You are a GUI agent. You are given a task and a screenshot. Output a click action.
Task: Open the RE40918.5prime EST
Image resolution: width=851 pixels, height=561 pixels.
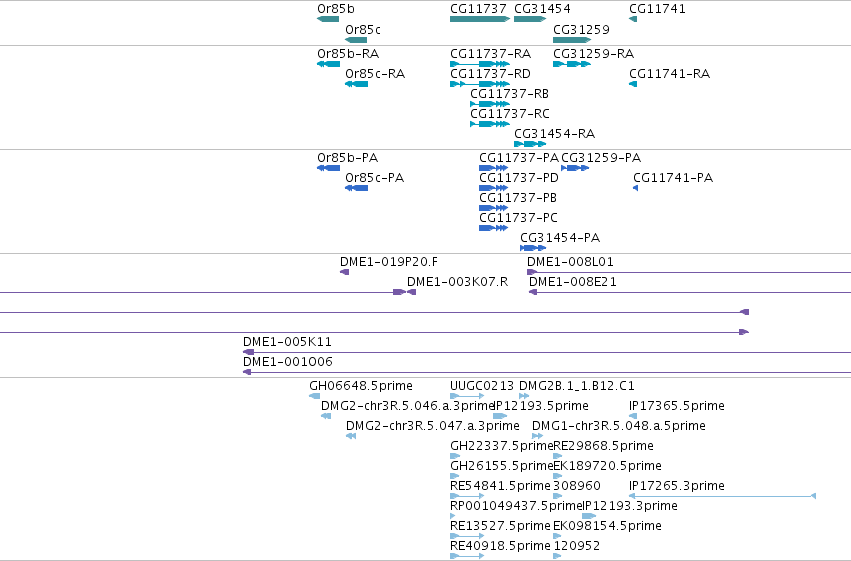coord(467,557)
